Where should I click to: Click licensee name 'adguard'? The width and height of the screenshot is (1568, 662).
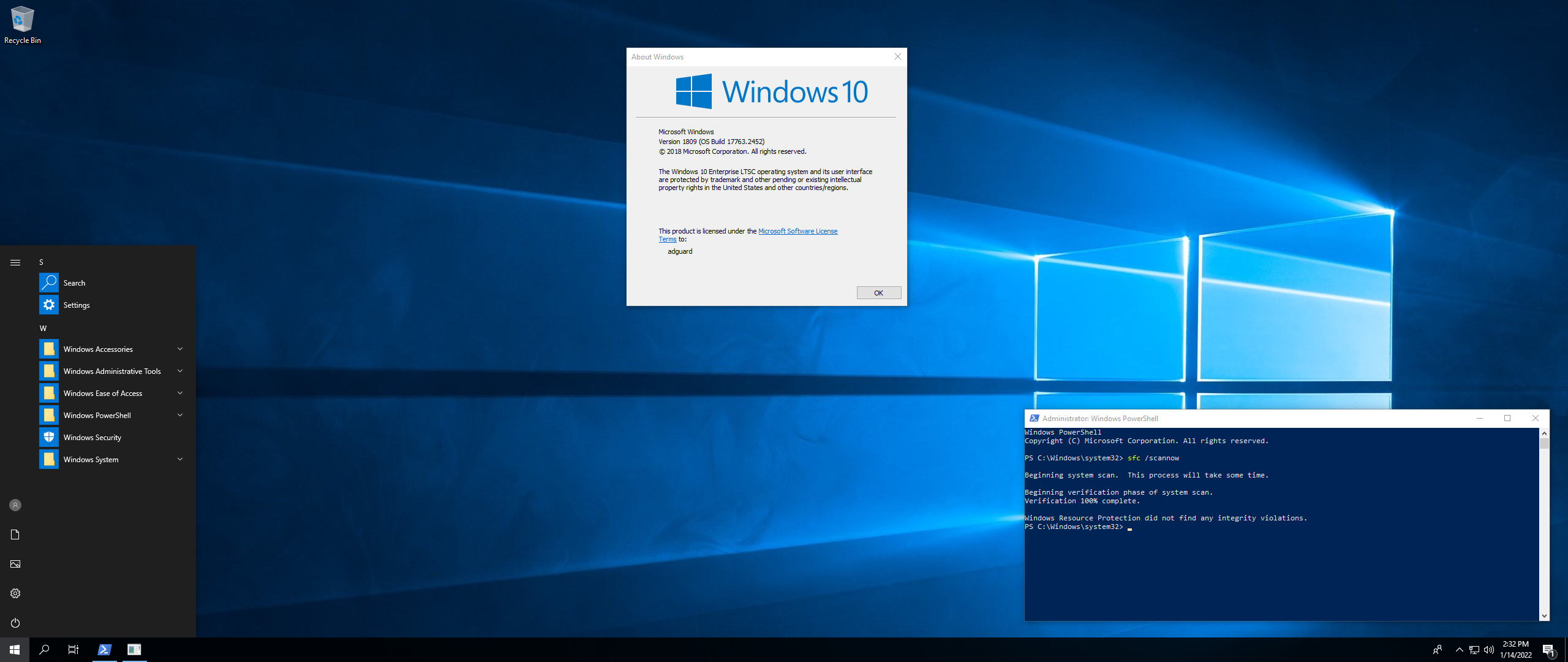(x=680, y=251)
